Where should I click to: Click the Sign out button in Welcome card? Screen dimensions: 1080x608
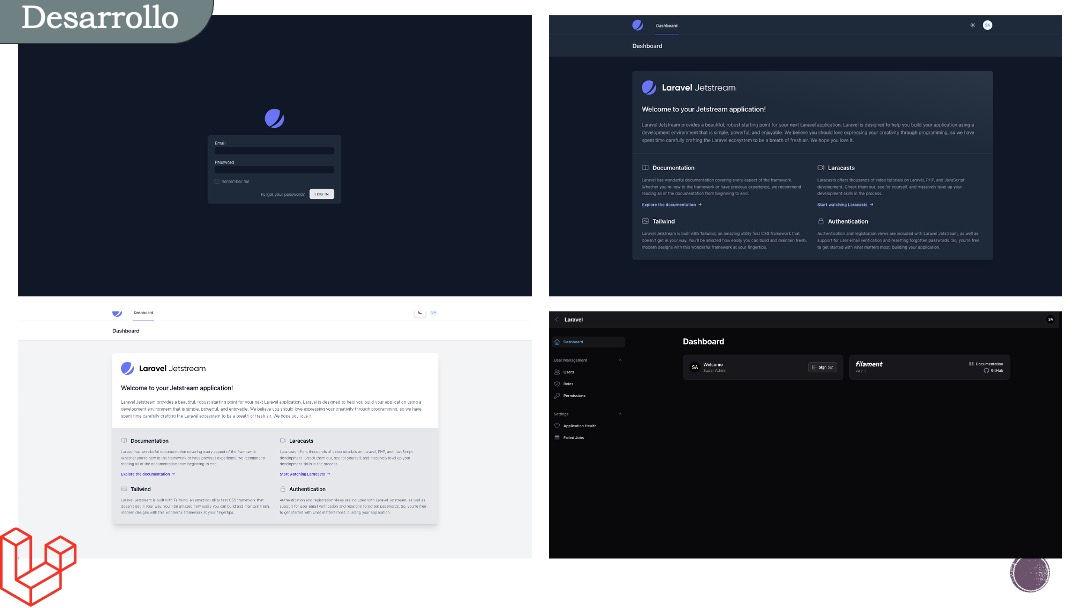(821, 367)
